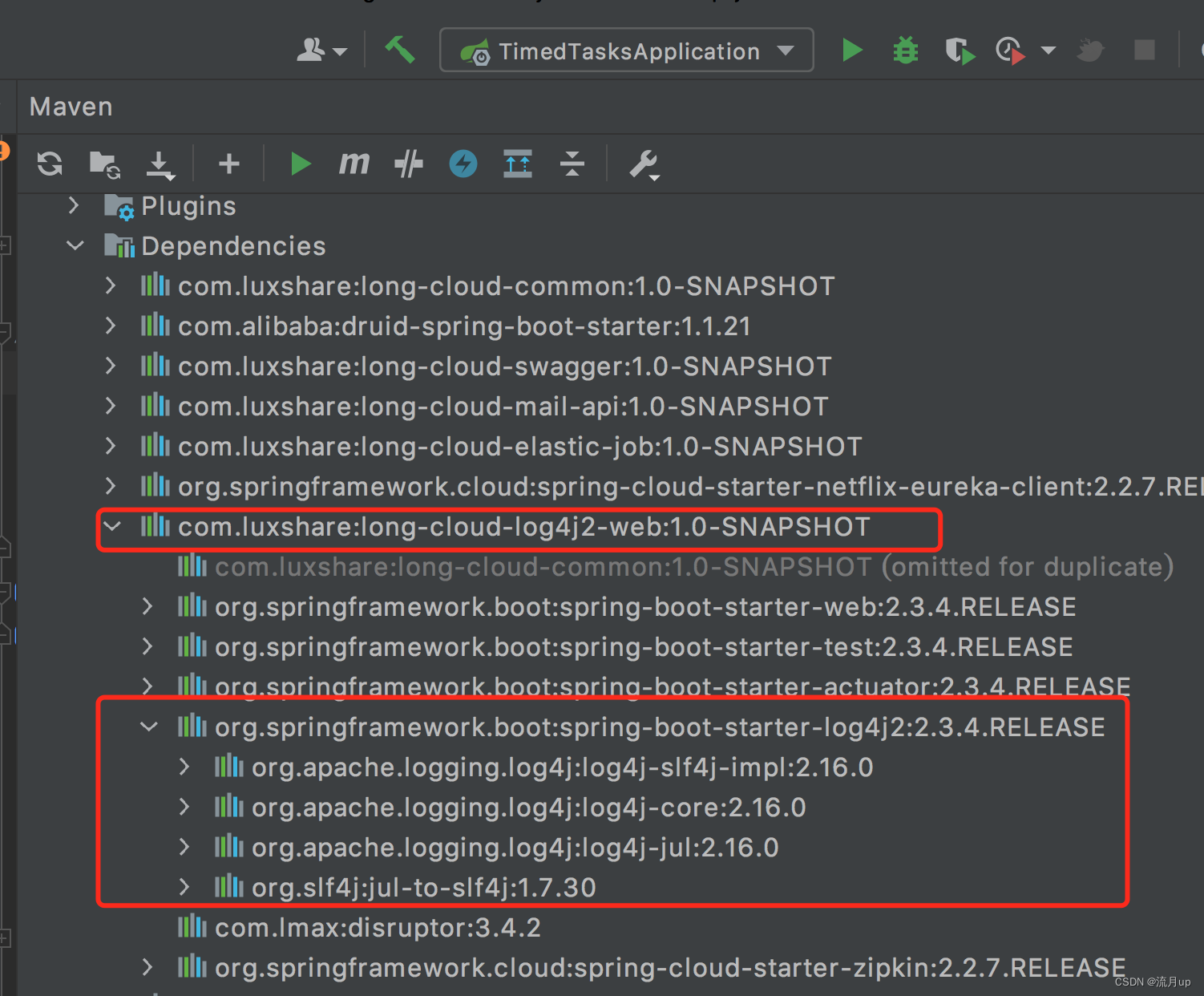Click the stop square button in top toolbar

(x=1145, y=51)
